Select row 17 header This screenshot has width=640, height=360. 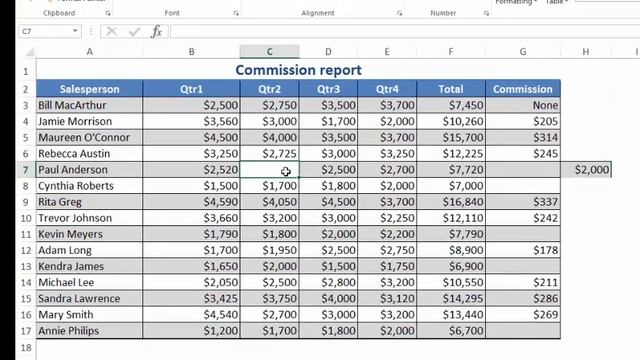point(26,331)
